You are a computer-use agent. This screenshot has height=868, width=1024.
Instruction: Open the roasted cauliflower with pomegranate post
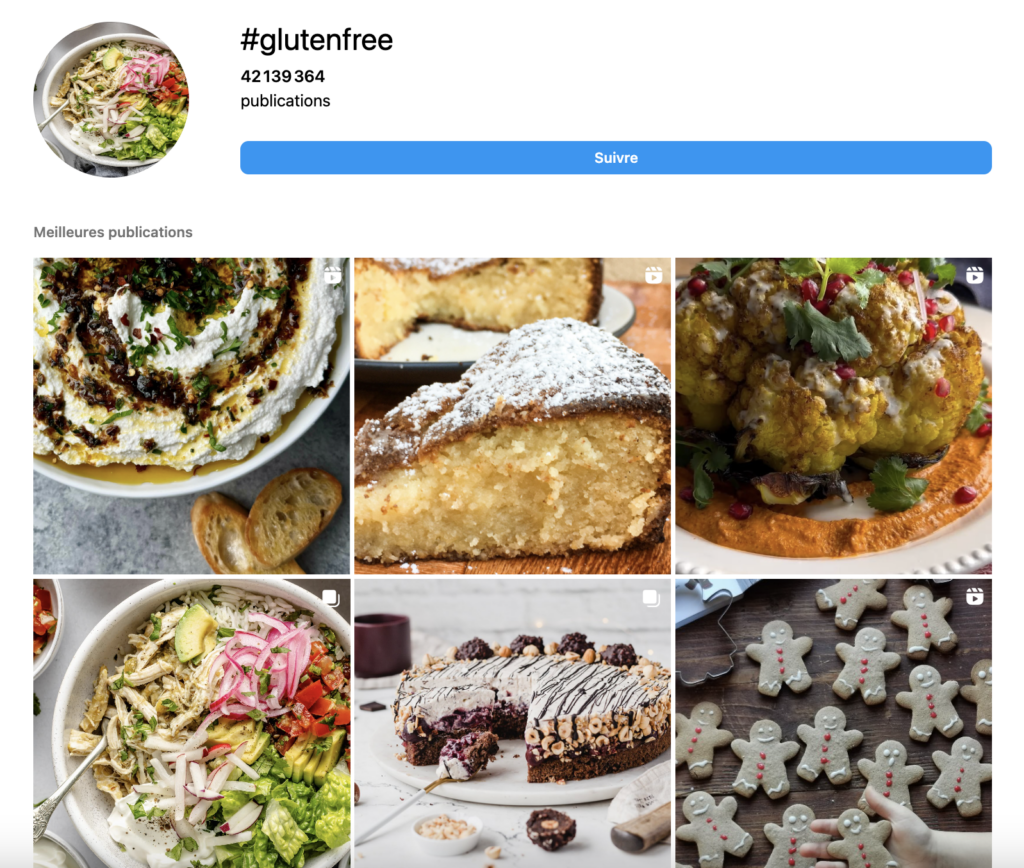click(833, 415)
